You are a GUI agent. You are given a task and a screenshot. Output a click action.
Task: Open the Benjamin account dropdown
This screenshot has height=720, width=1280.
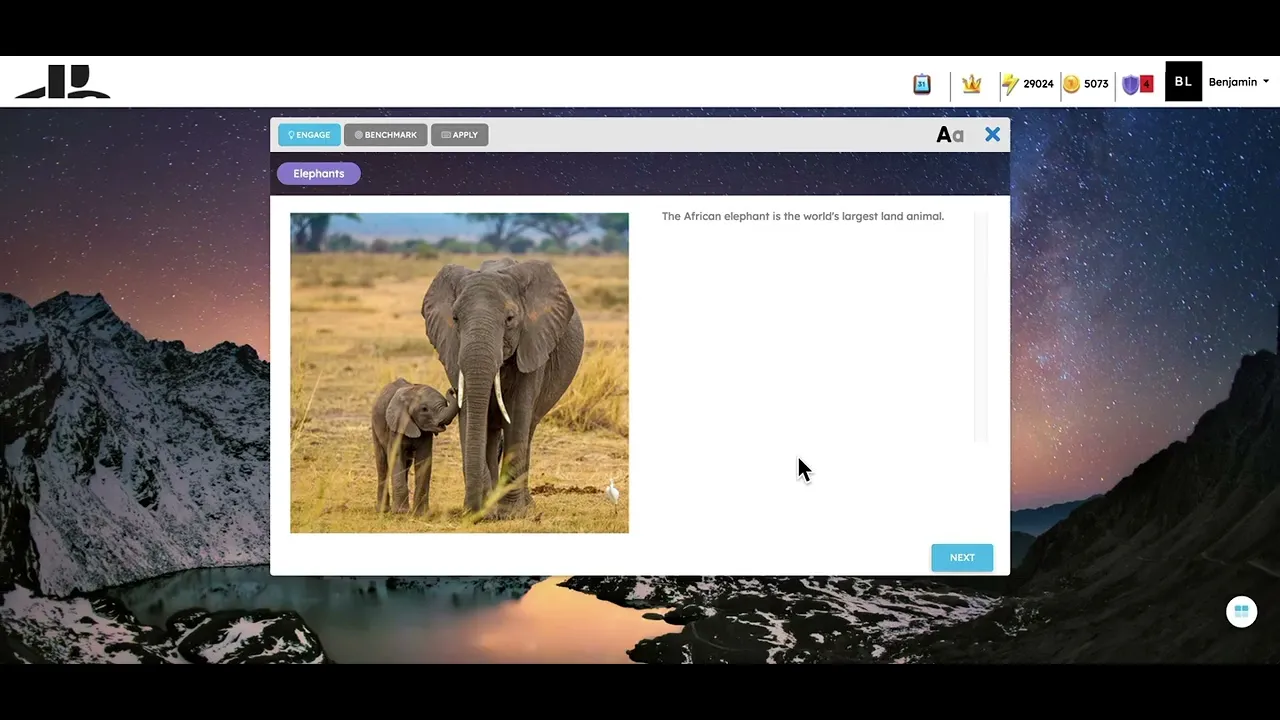click(x=1238, y=82)
